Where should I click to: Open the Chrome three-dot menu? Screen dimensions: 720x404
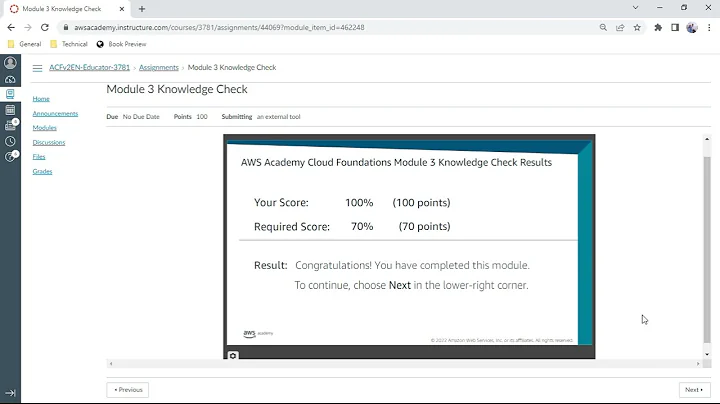709,28
